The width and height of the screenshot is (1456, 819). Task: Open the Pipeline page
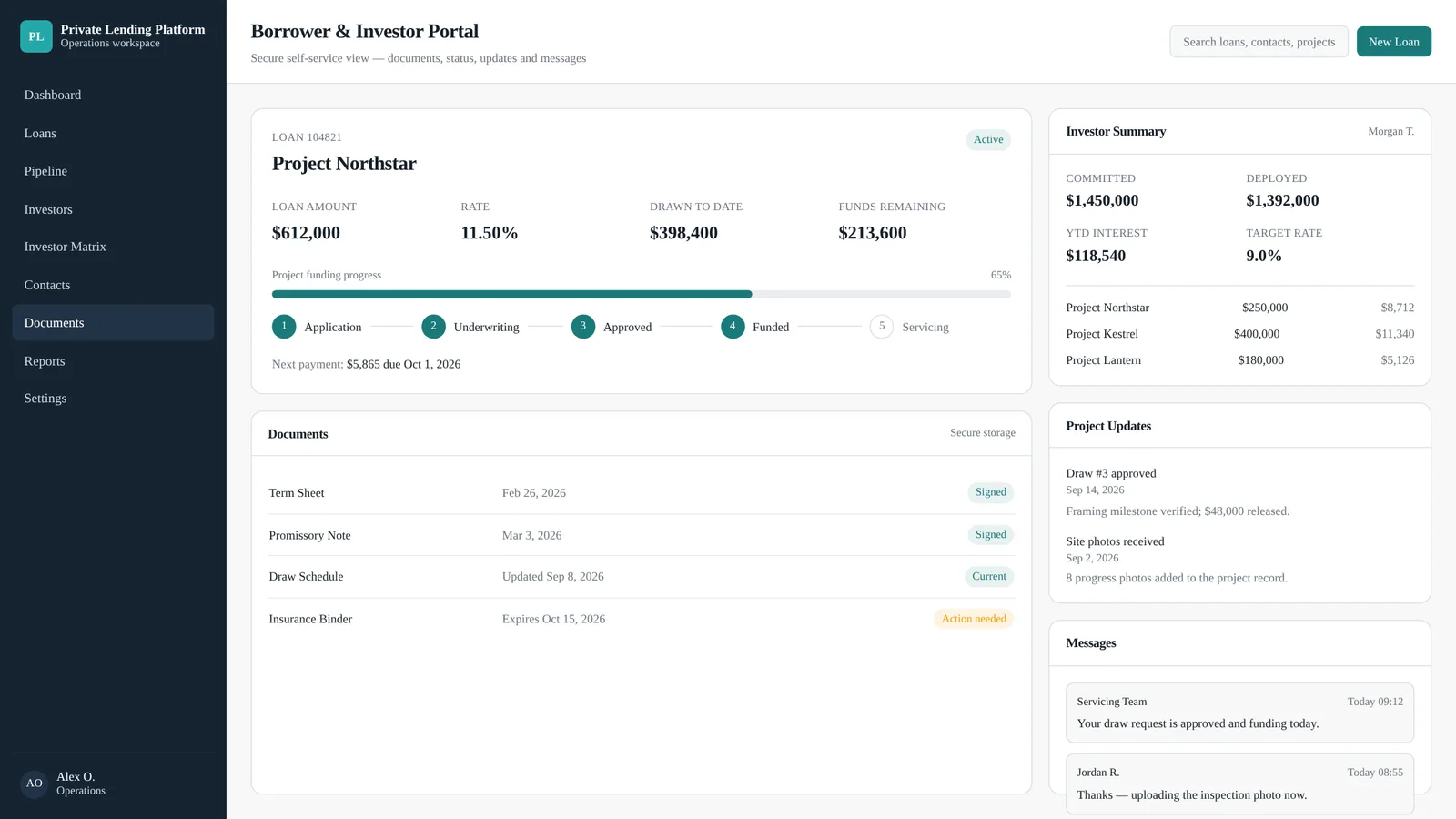(x=113, y=171)
